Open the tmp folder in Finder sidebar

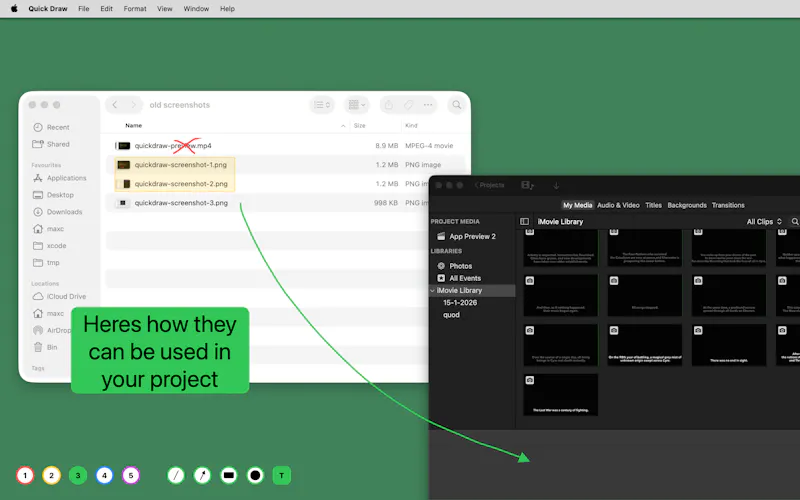click(46, 262)
